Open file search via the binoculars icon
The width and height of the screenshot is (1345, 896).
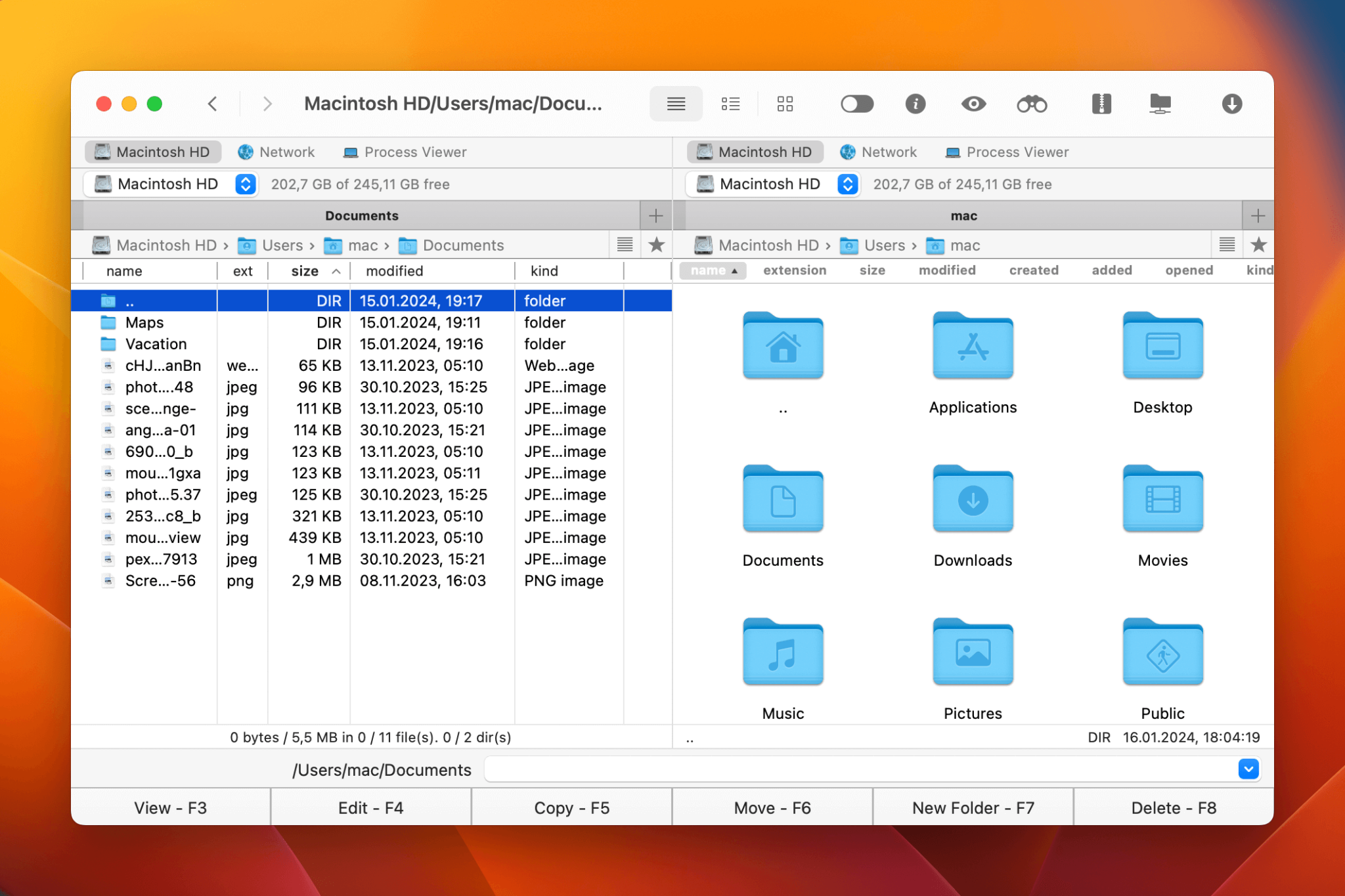tap(1032, 104)
